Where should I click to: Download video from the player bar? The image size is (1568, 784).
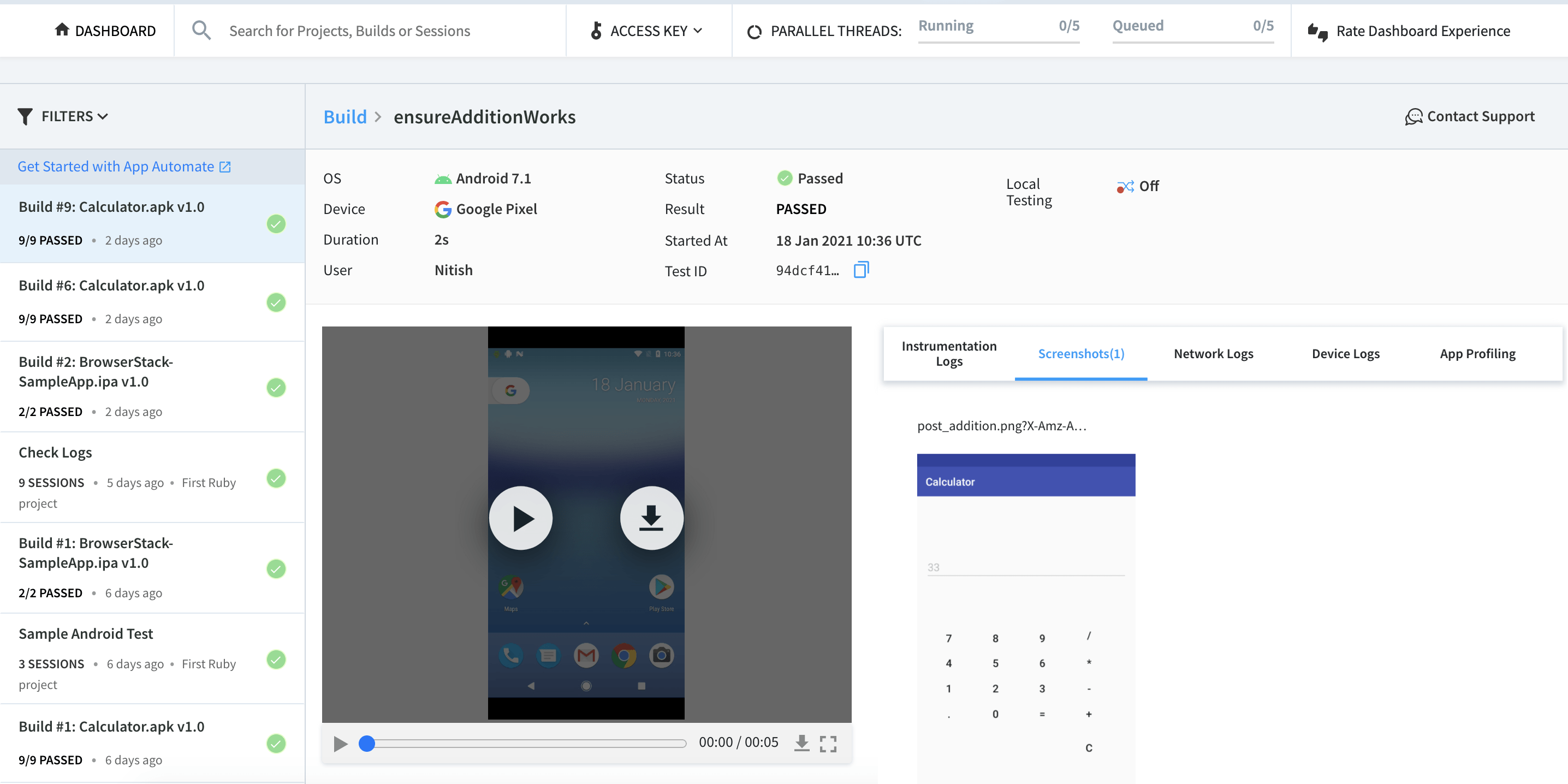click(801, 743)
